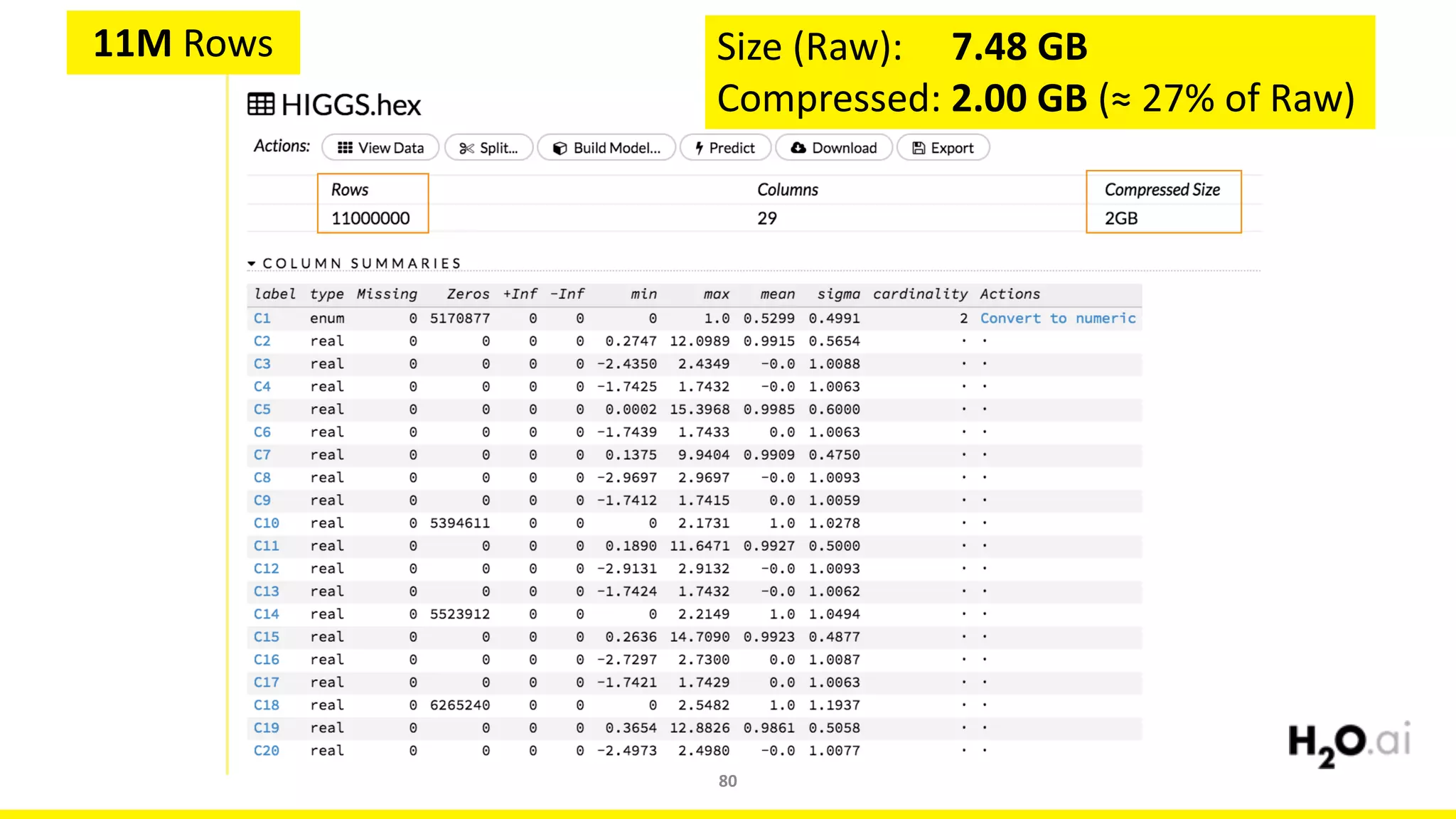The image size is (1456, 819).
Task: Click Build Model... button
Action: (606, 148)
